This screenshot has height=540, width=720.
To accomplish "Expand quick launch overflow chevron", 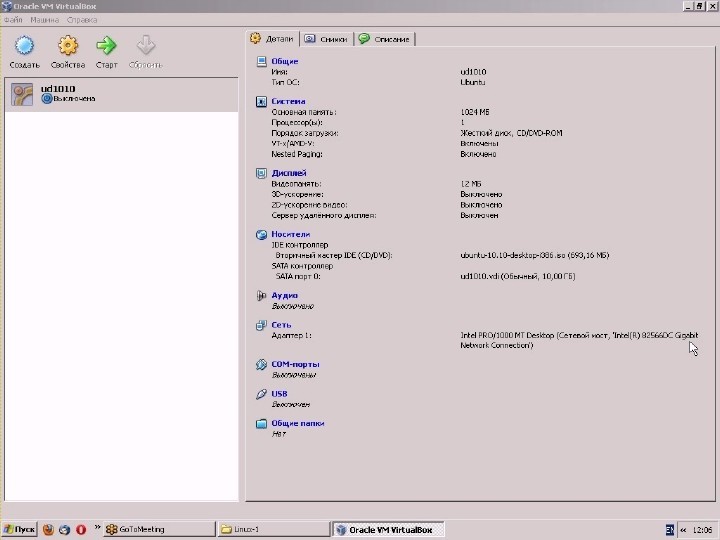I will (97, 527).
